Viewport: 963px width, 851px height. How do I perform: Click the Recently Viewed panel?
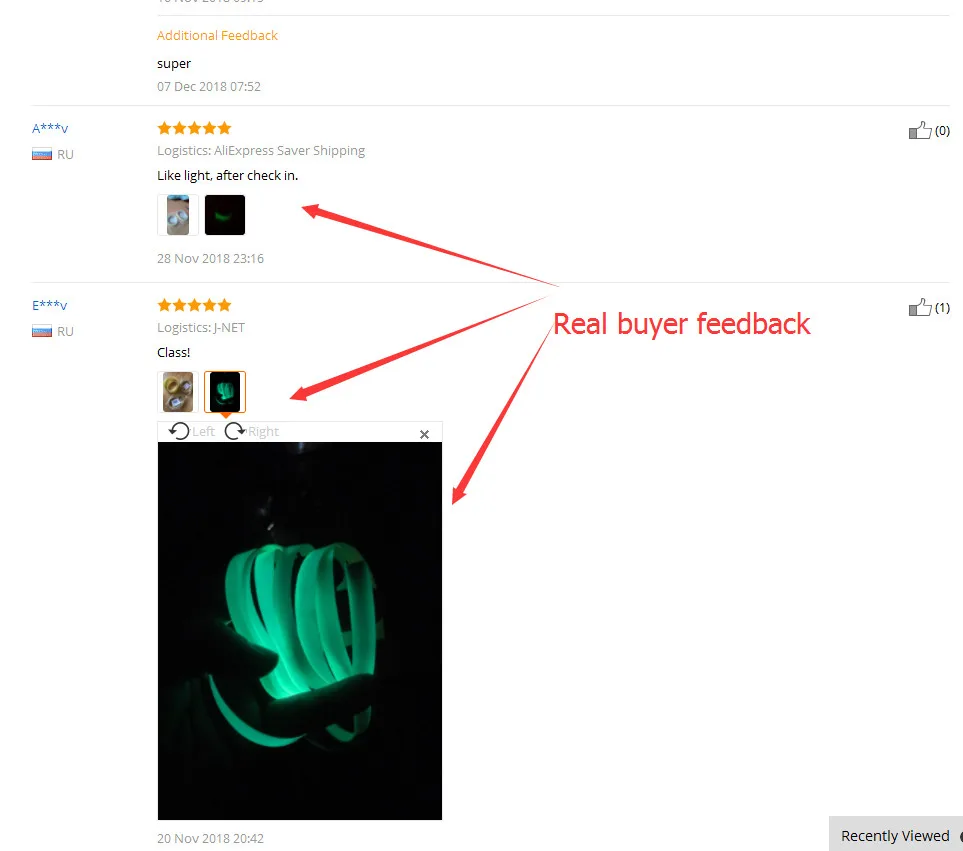pyautogui.click(x=895, y=835)
